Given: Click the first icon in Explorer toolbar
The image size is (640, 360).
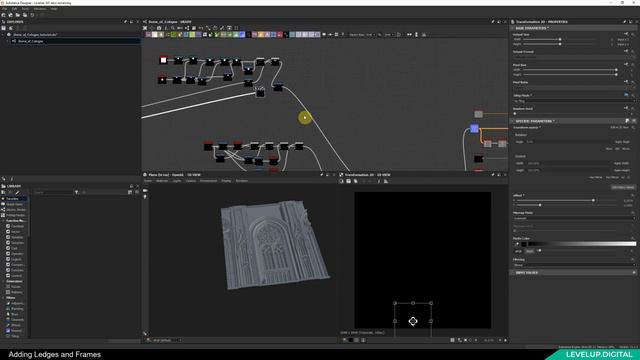Looking at the screenshot, I should (x=4, y=28).
